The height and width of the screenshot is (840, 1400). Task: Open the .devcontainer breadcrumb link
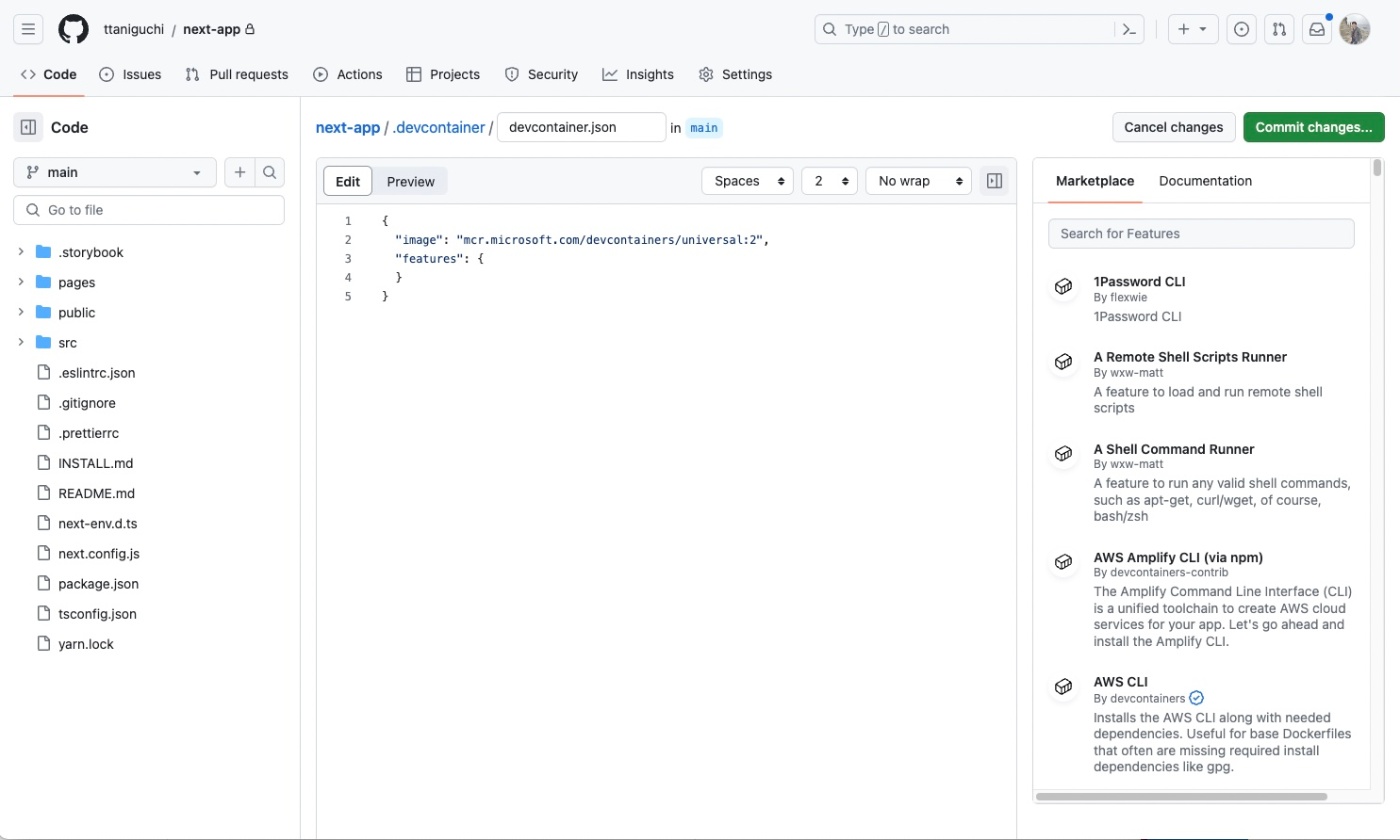click(x=439, y=128)
